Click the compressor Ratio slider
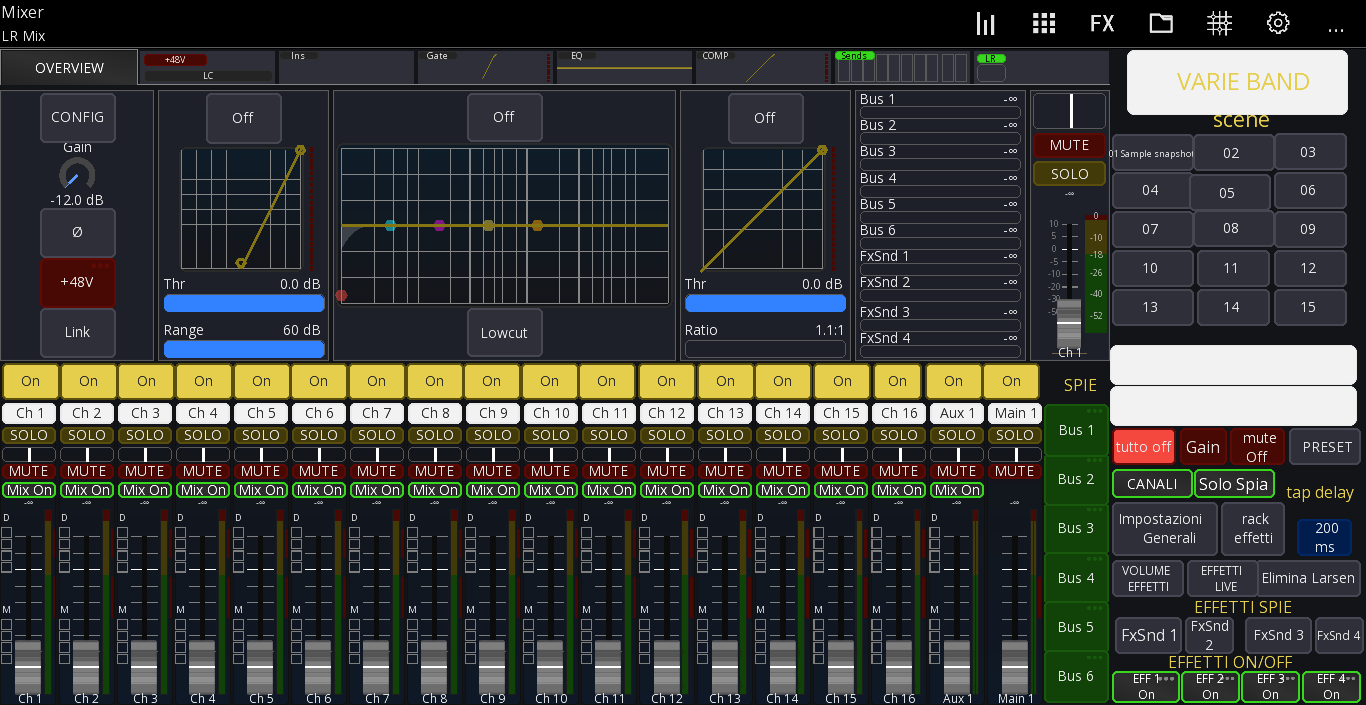Image resolution: width=1366 pixels, height=705 pixels. (x=765, y=349)
